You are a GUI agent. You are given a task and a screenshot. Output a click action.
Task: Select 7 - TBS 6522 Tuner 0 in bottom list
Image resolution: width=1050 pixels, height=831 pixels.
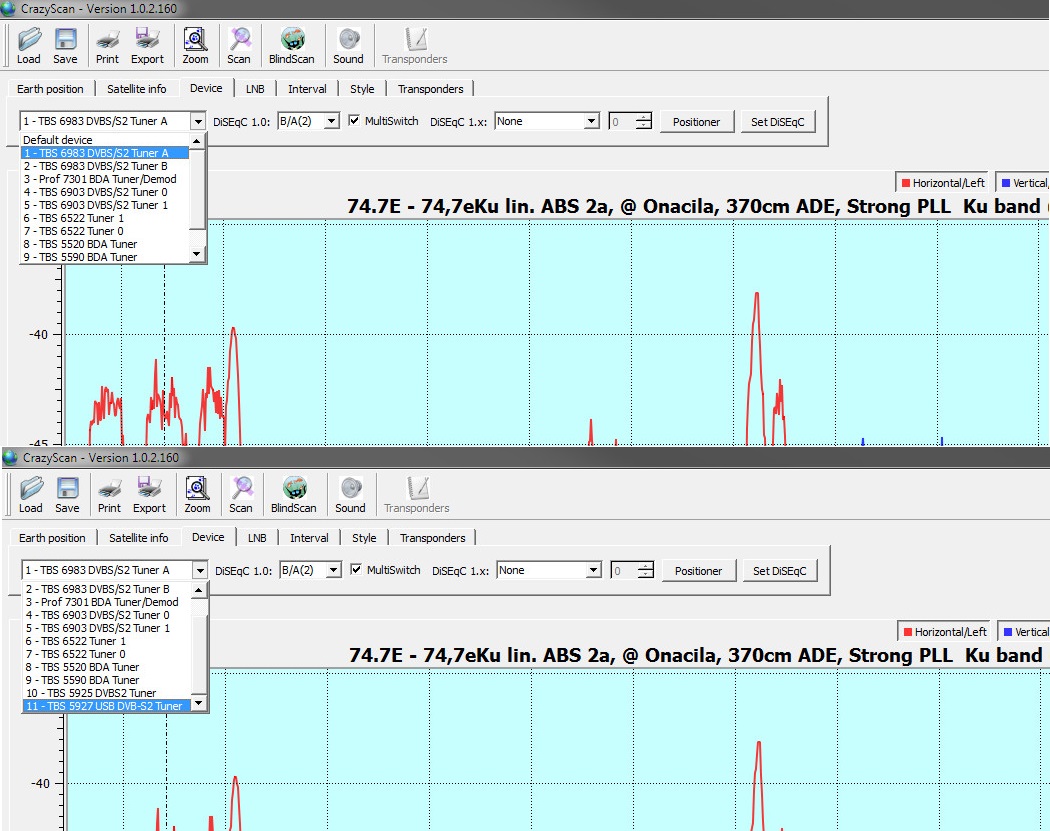click(x=107, y=654)
